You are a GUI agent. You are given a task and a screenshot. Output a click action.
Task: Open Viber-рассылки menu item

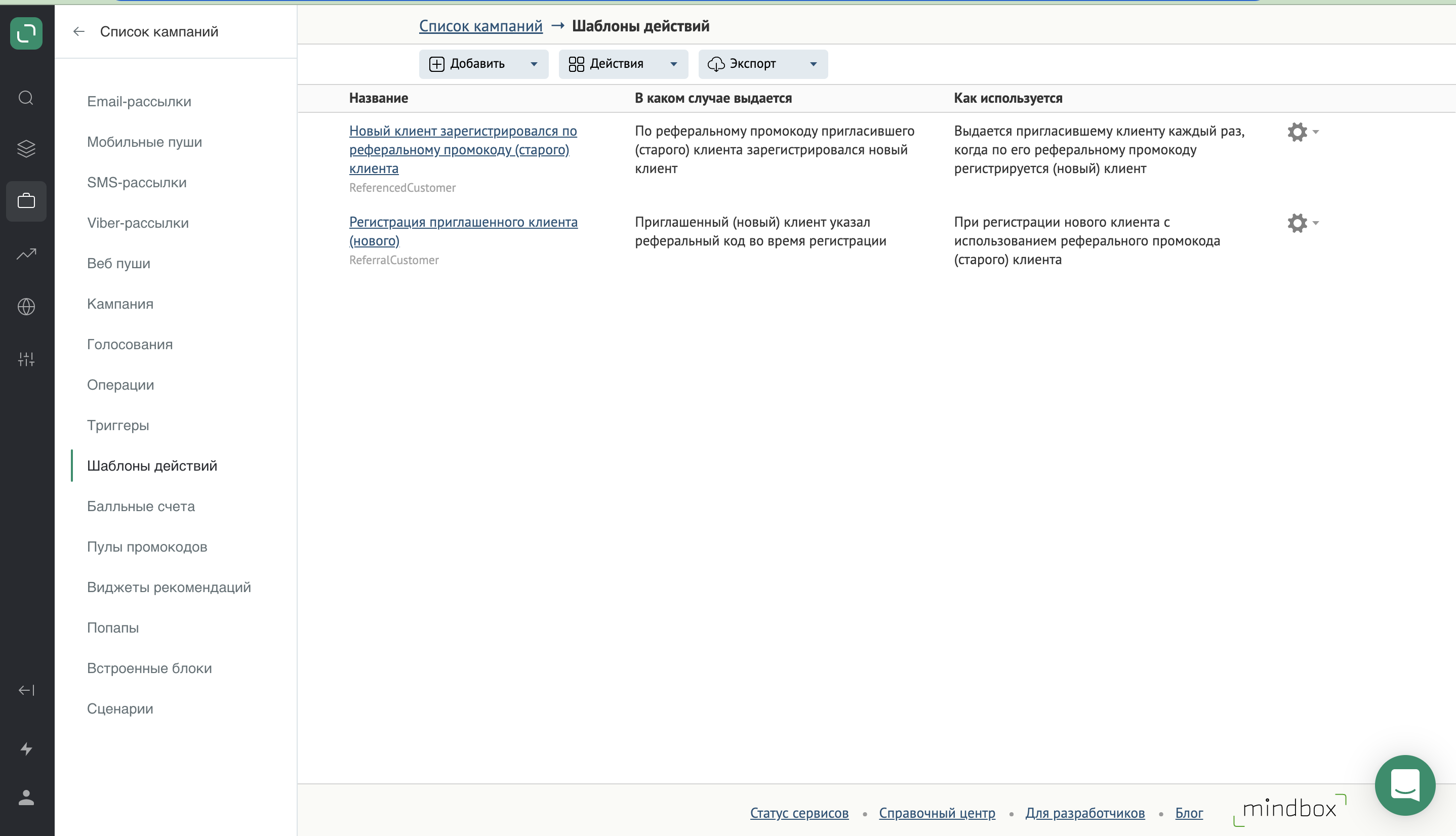coord(138,223)
